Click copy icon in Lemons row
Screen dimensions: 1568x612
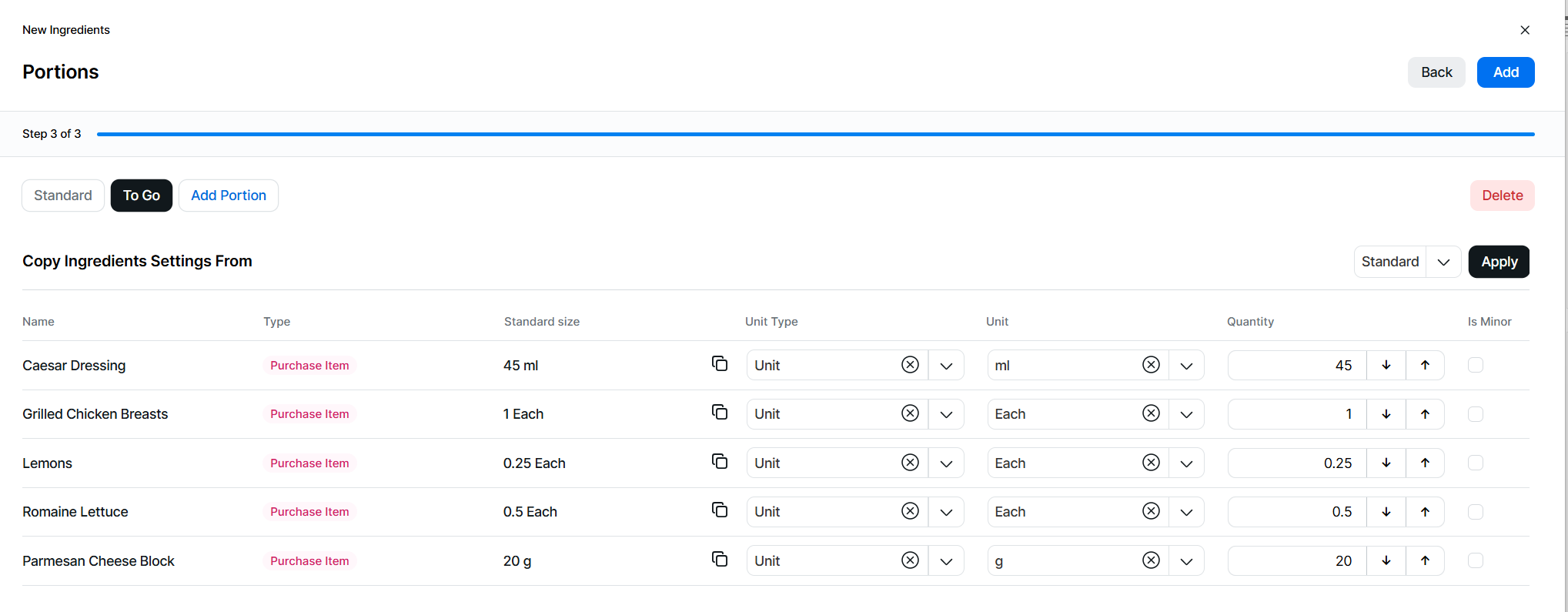(x=720, y=462)
